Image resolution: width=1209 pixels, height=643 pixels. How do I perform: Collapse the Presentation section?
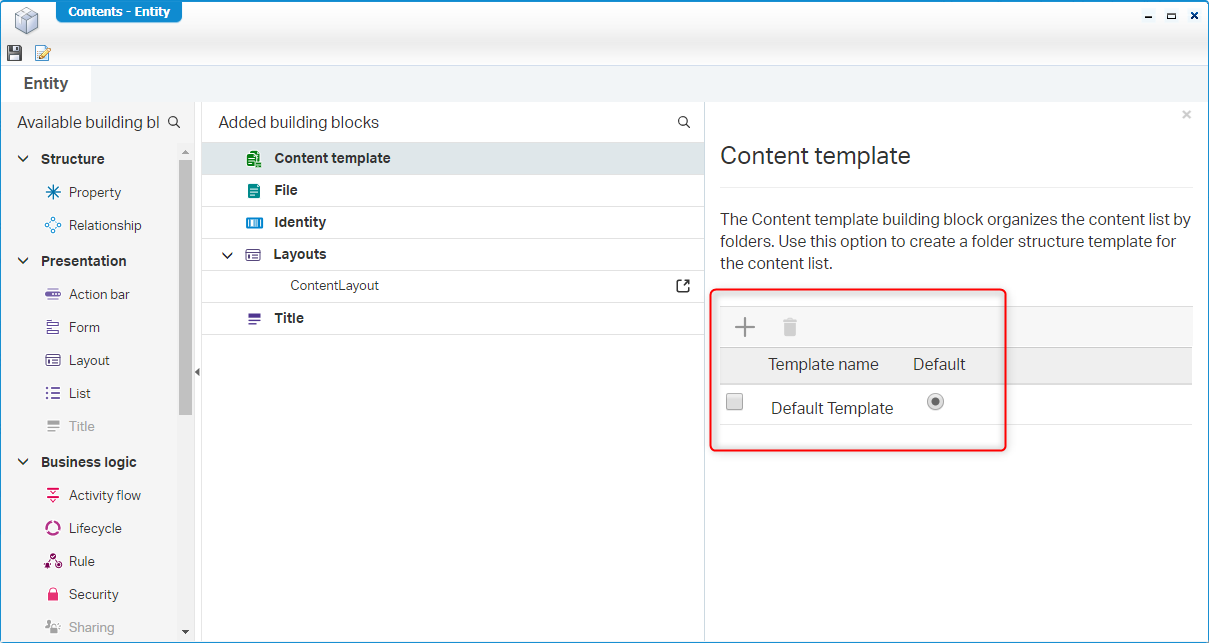[24, 261]
